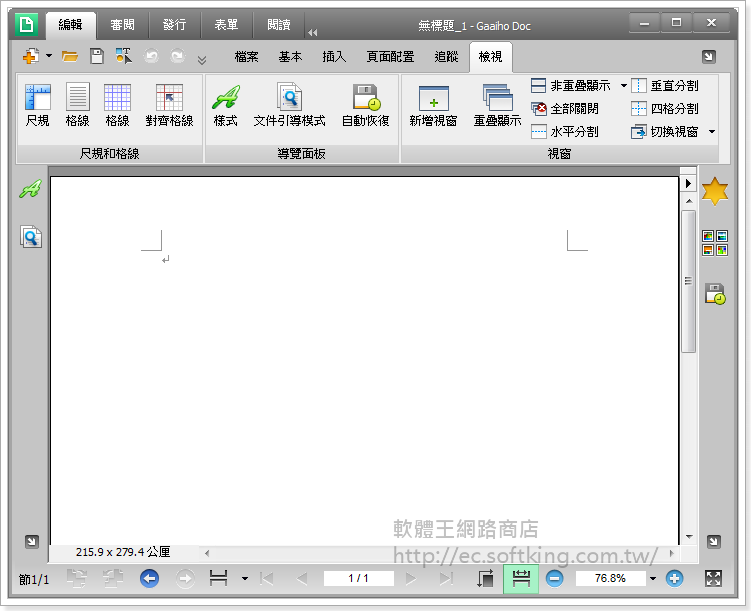This screenshot has width=751, height=611.
Task: Toggle the 對齊格線 snap-to-grid option
Action: click(x=169, y=105)
